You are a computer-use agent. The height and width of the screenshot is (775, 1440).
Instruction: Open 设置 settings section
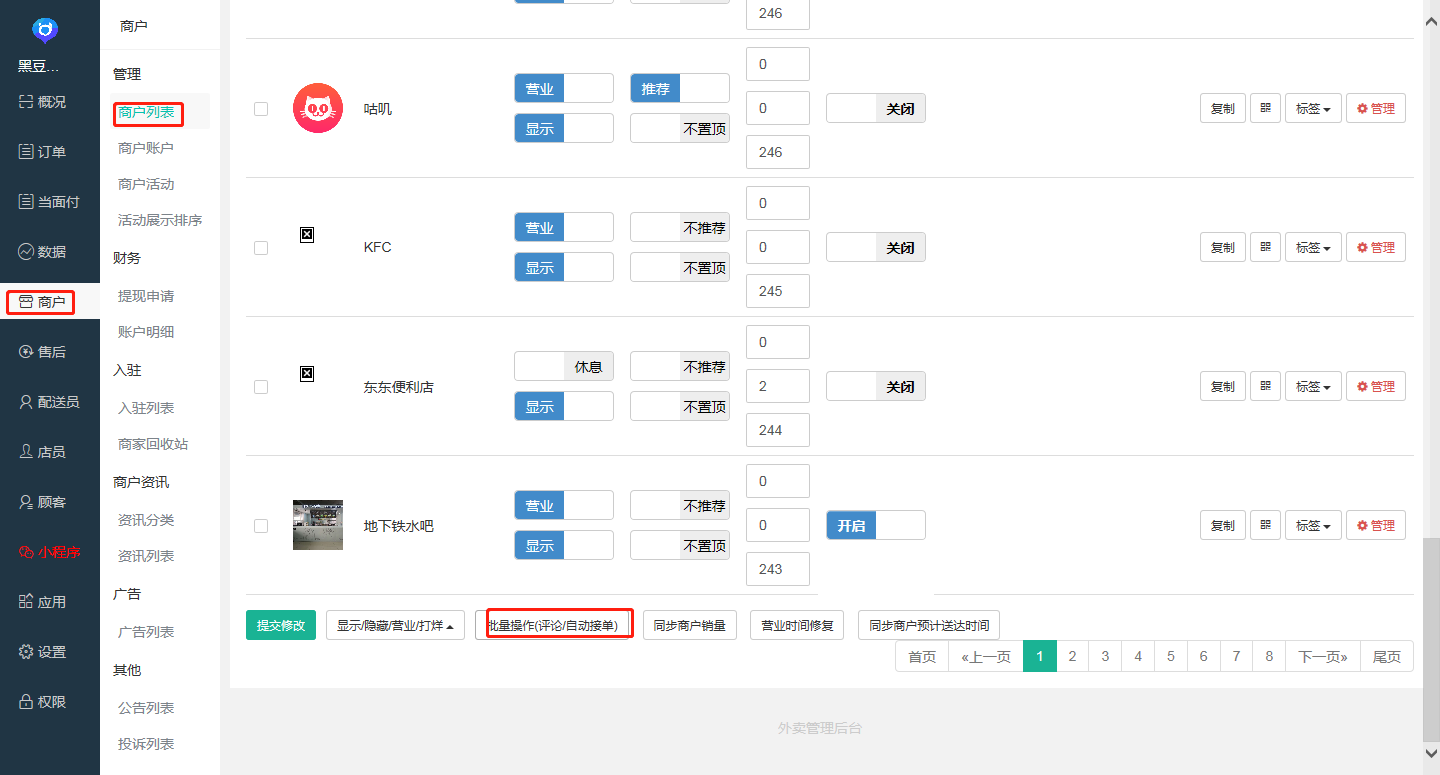click(x=43, y=652)
